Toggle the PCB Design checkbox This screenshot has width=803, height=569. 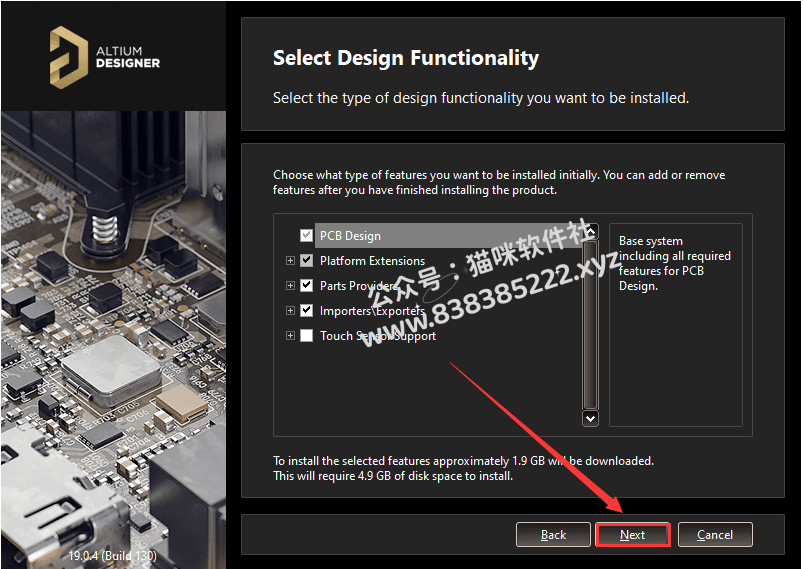306,236
